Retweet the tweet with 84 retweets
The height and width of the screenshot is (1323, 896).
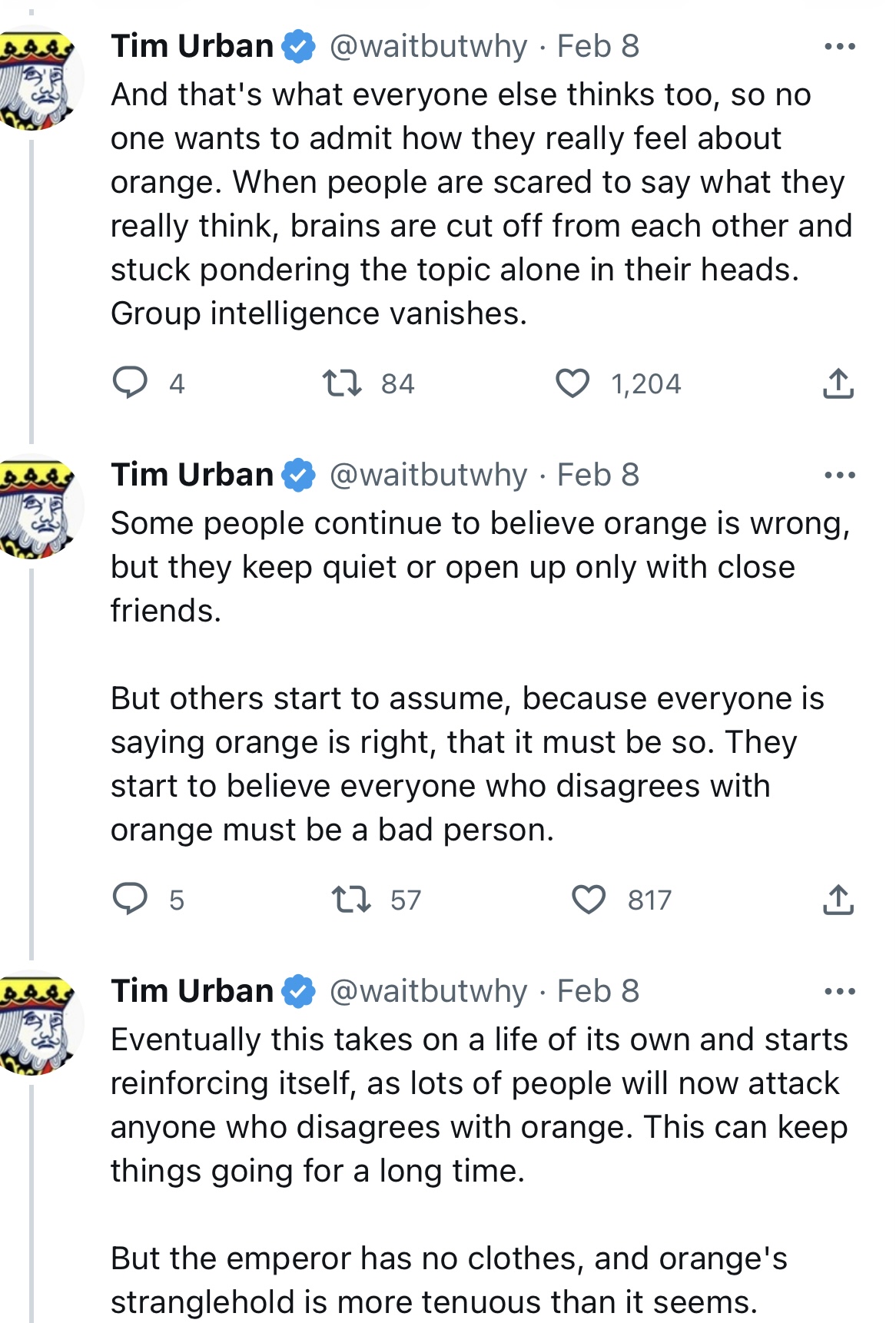[342, 383]
